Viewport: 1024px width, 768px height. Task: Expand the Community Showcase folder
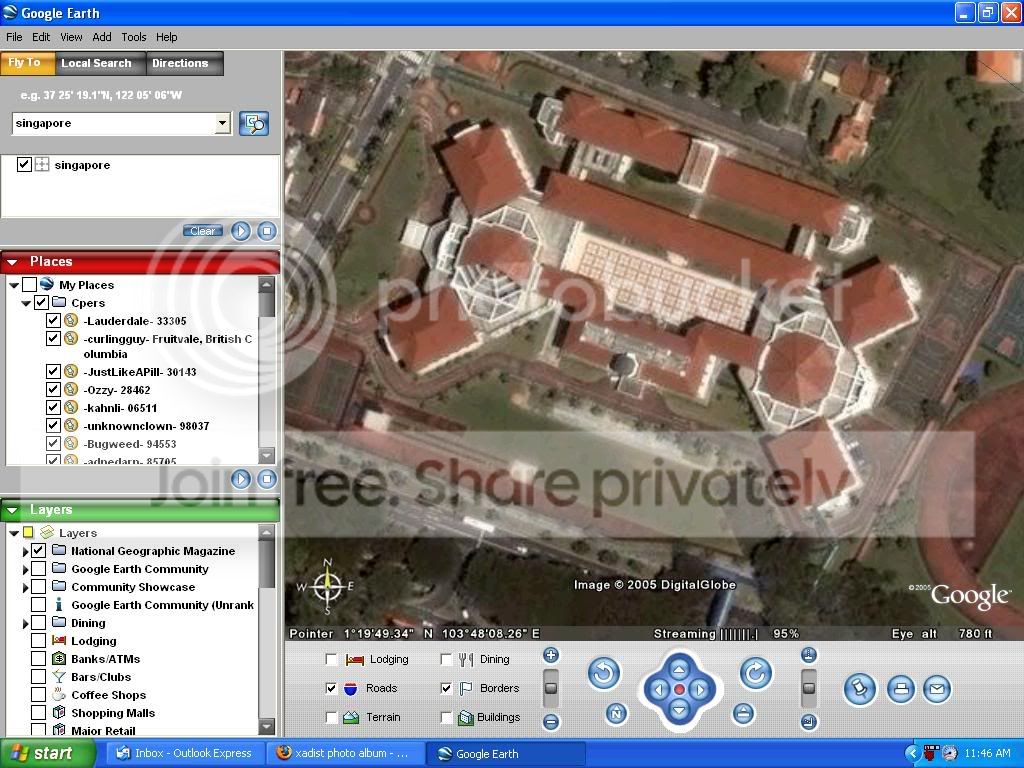(25, 587)
